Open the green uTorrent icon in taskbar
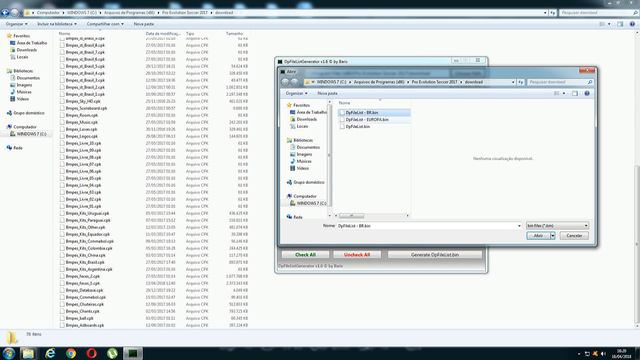This screenshot has width=640, height=360. coord(112,353)
